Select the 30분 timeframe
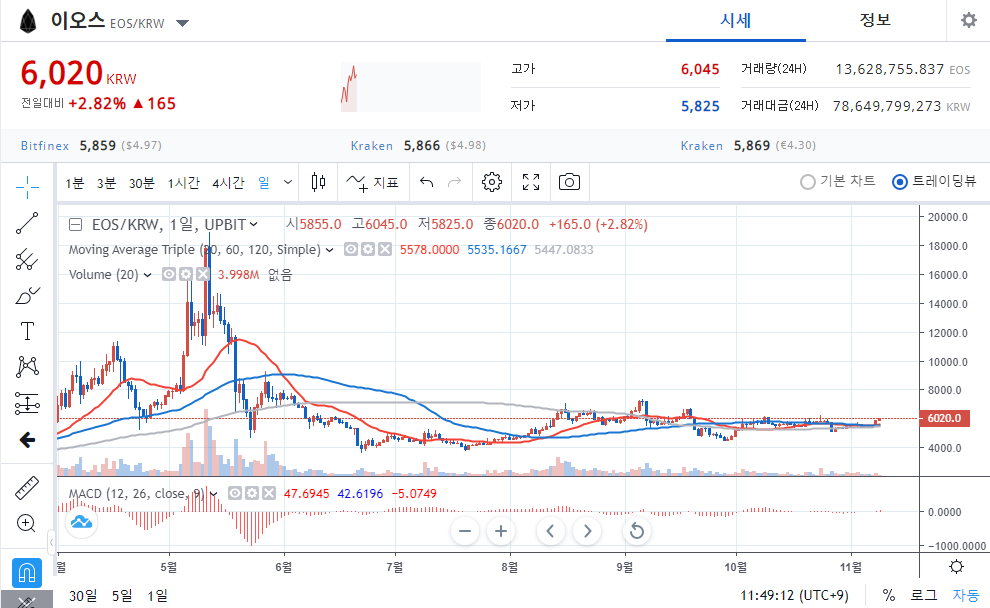 click(x=141, y=183)
